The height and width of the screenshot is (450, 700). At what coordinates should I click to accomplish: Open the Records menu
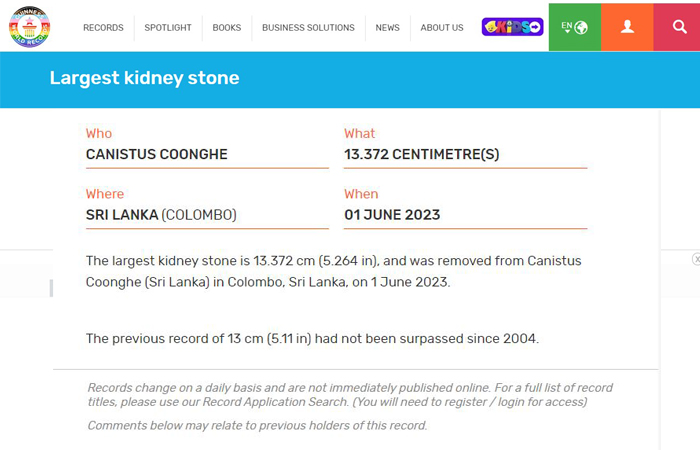point(103,28)
